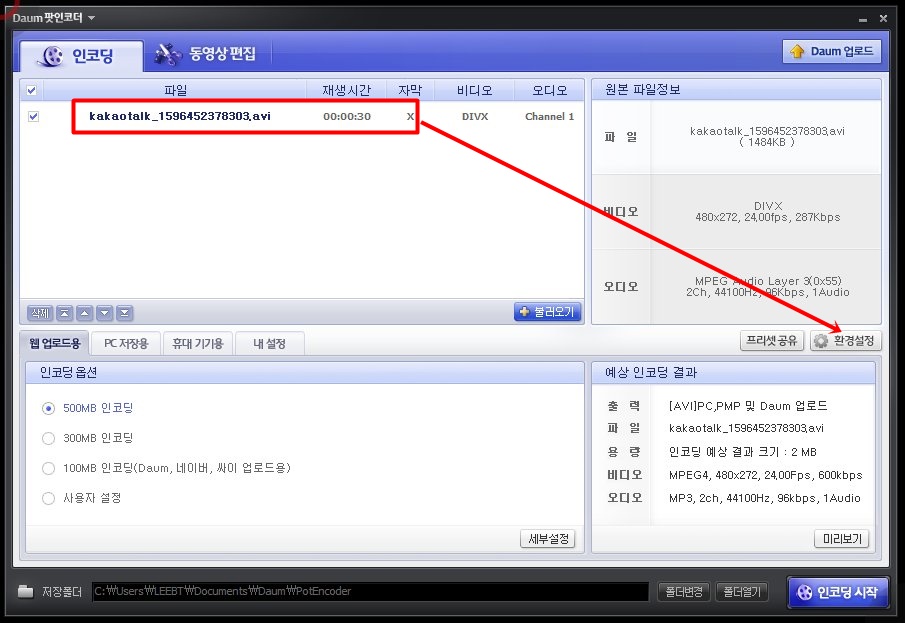Click the 자막 column header
Viewport: 905px width, 623px height.
coord(410,90)
